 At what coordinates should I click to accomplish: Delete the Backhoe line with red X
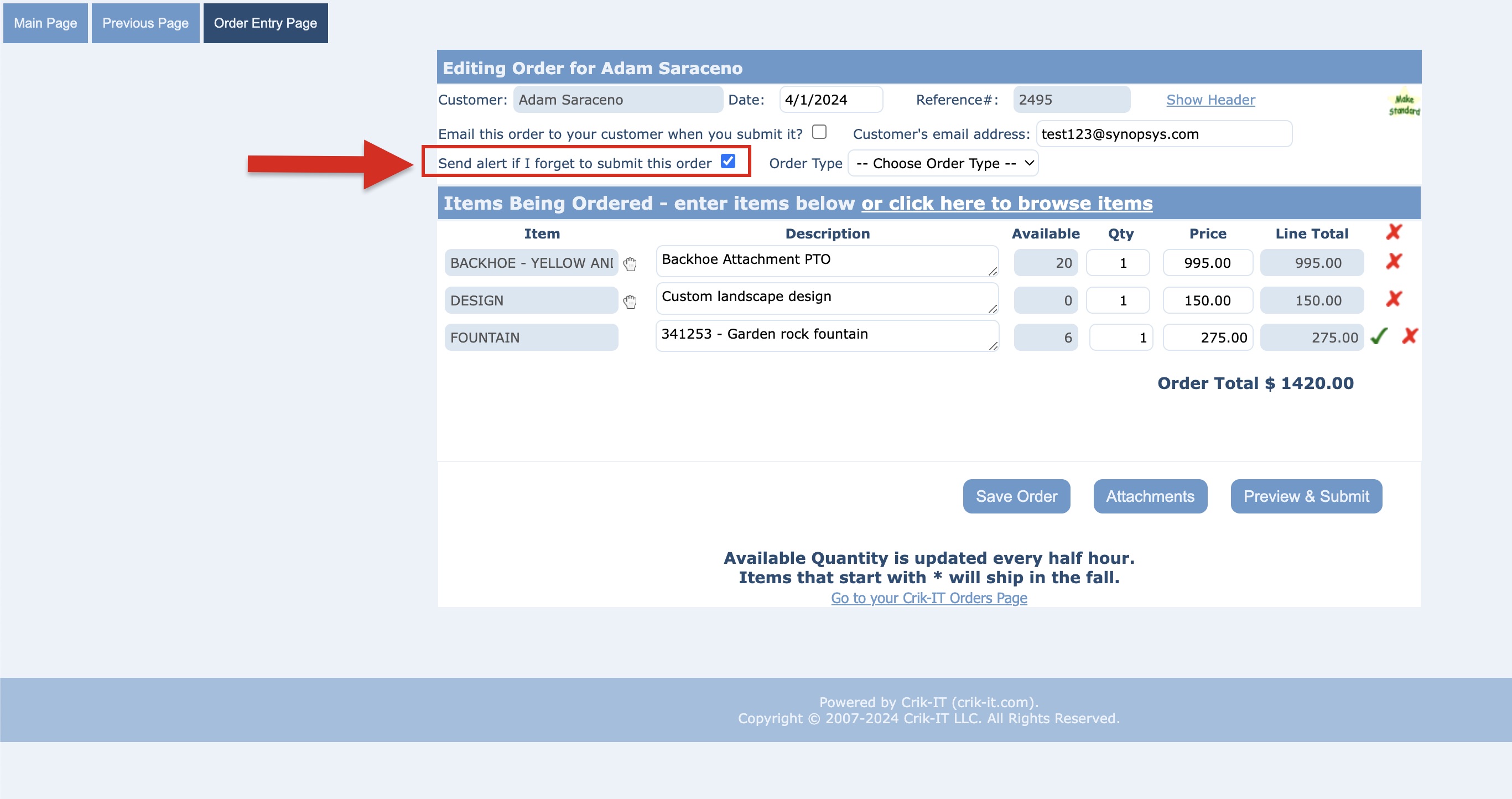pyautogui.click(x=1394, y=261)
